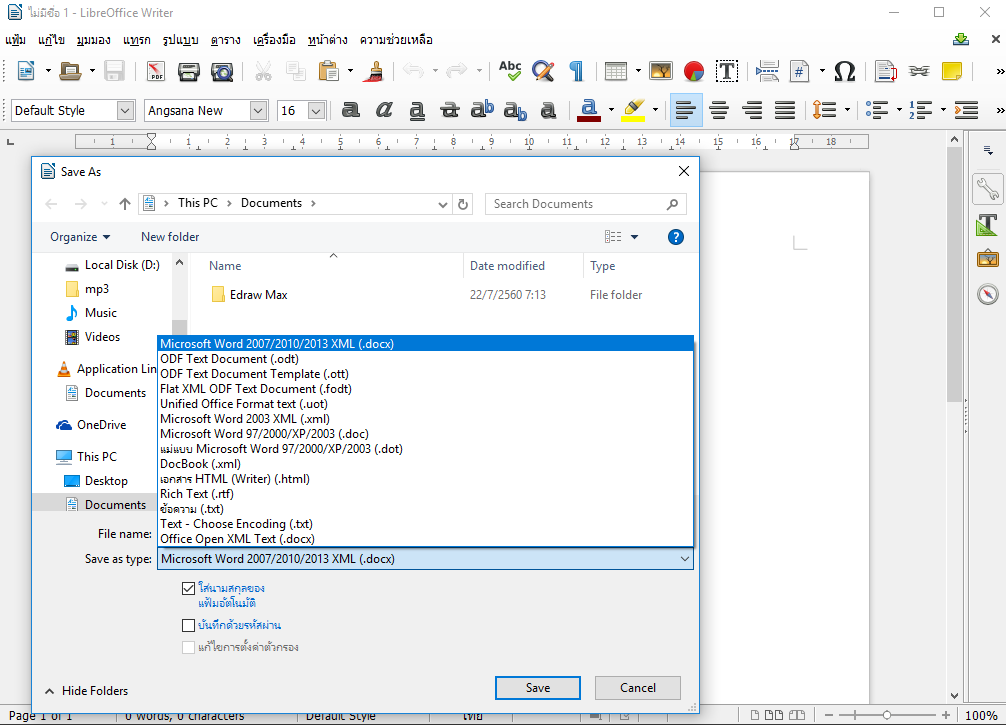
Task: Select Desktop in navigation pane
Action: tap(106, 481)
